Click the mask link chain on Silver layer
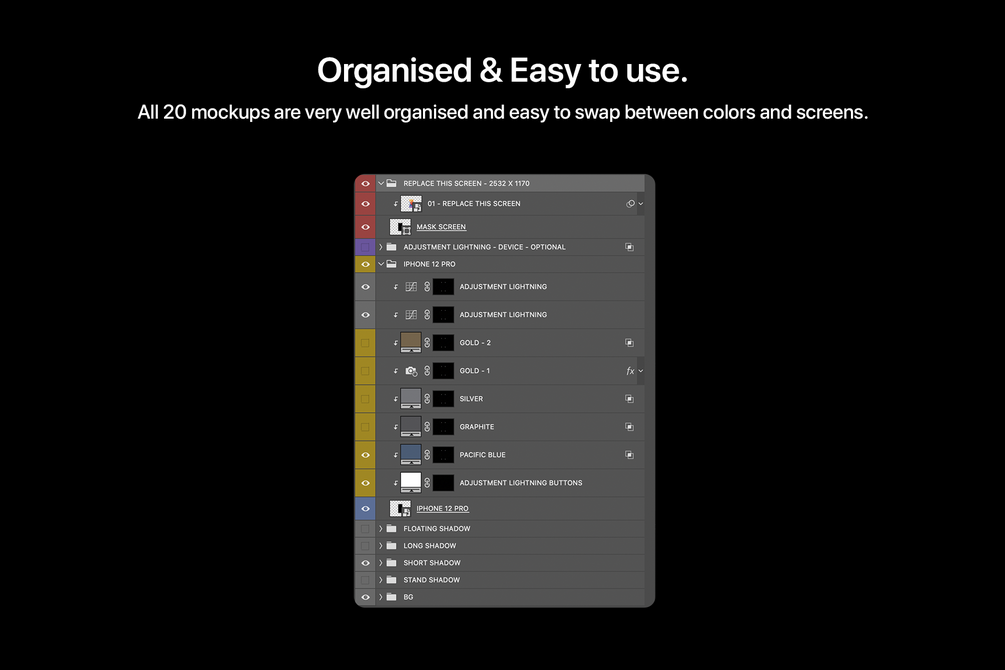1005x670 pixels. pyautogui.click(x=427, y=399)
